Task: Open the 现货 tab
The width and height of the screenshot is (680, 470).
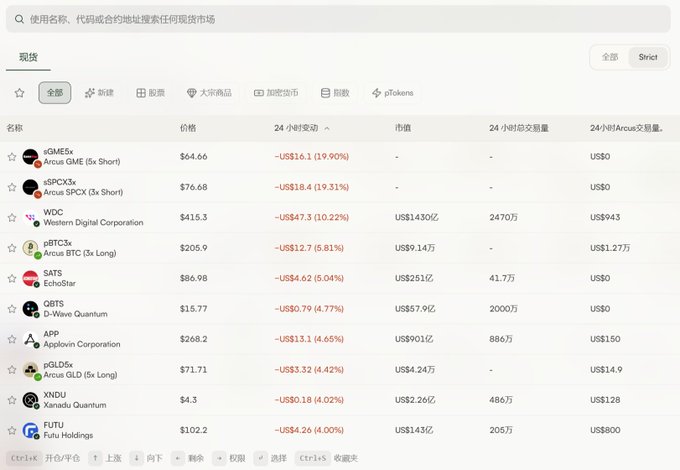Action: click(28, 57)
